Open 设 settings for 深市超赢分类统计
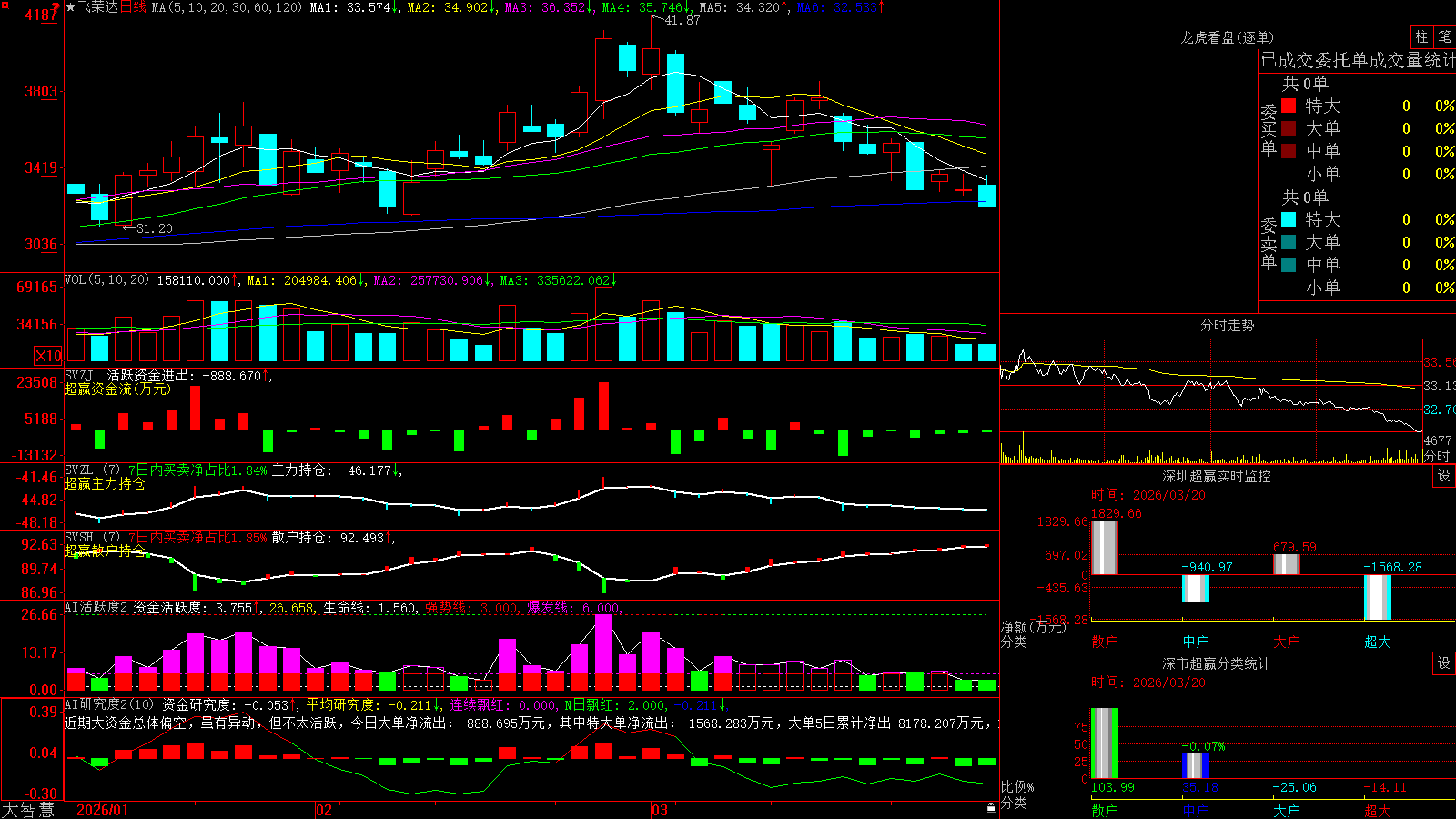The height and width of the screenshot is (819, 1456). 1444,663
